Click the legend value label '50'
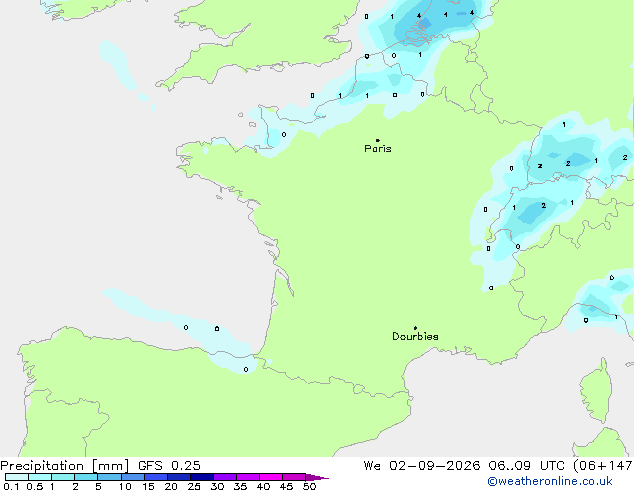 coord(309,486)
